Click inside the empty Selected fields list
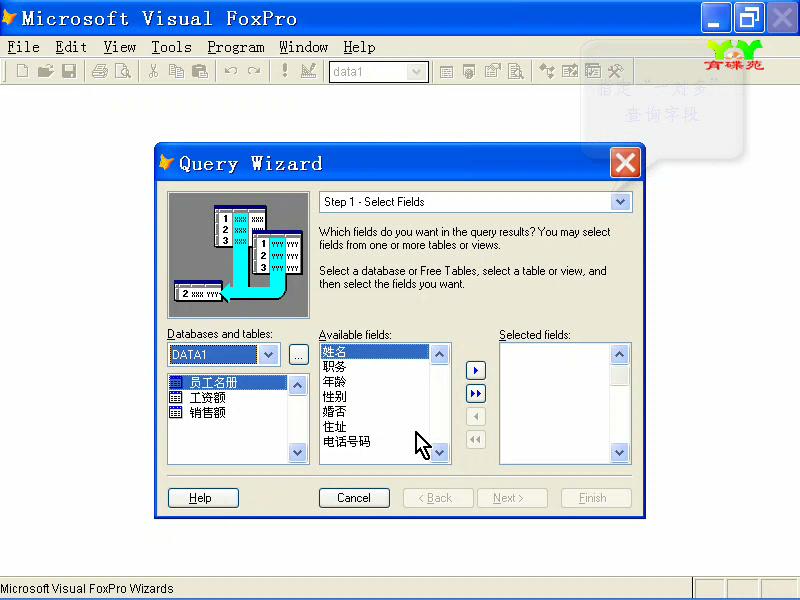The image size is (800, 600). point(555,403)
